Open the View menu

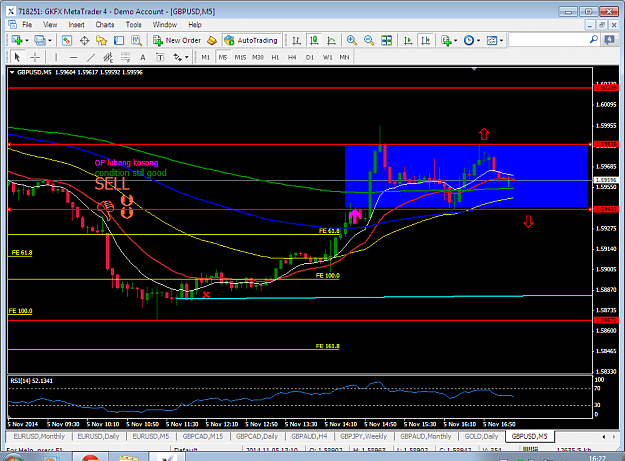(x=50, y=25)
